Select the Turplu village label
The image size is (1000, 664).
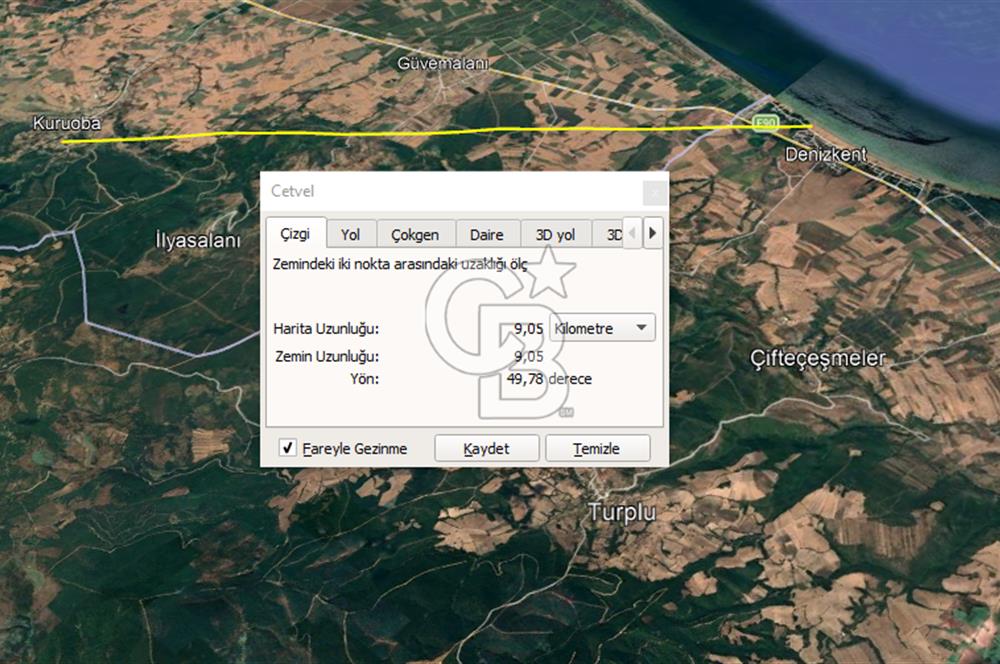pos(622,513)
